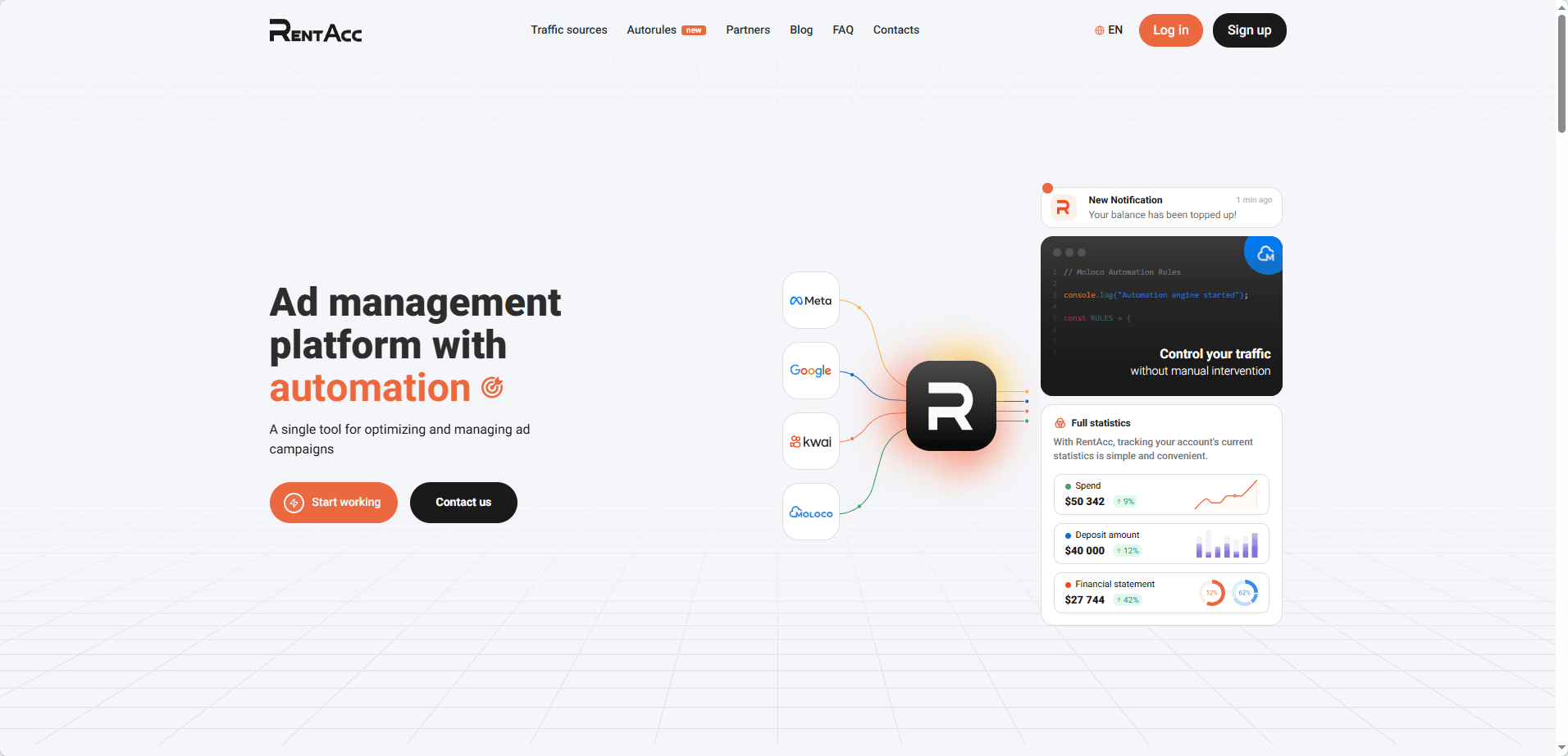
Task: Click the Spend line chart
Action: pos(1226,494)
